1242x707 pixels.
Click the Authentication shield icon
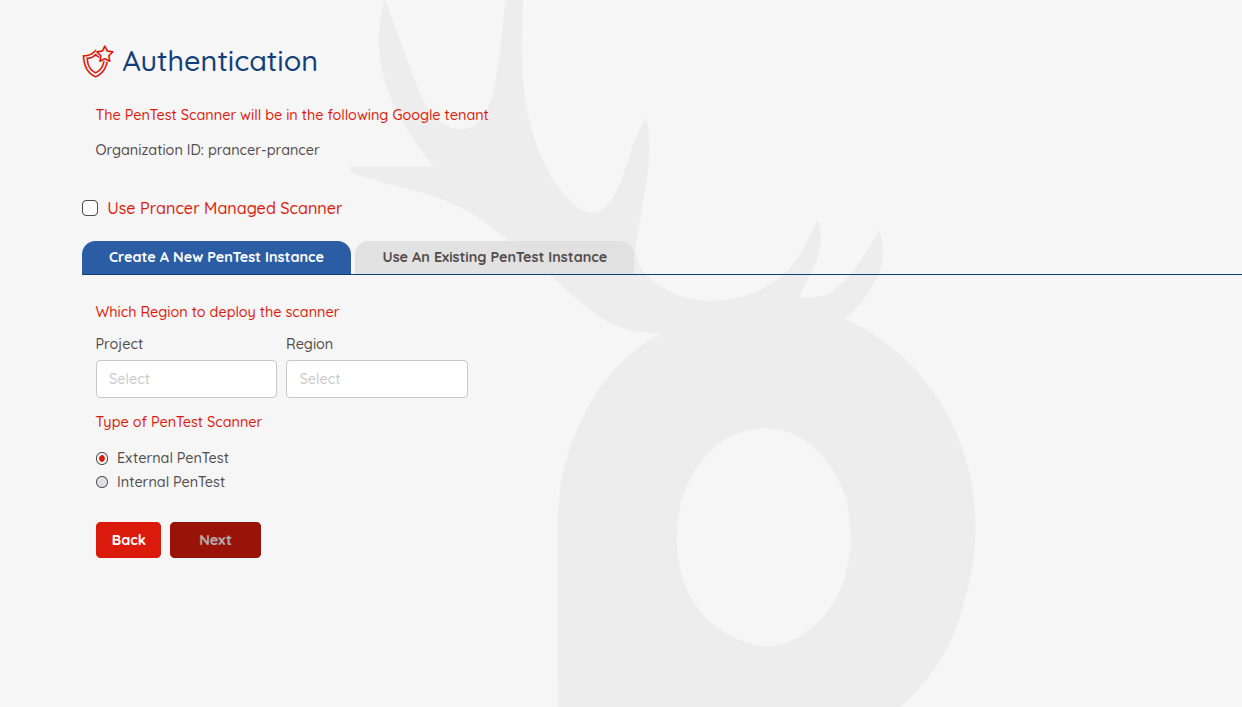click(x=97, y=62)
